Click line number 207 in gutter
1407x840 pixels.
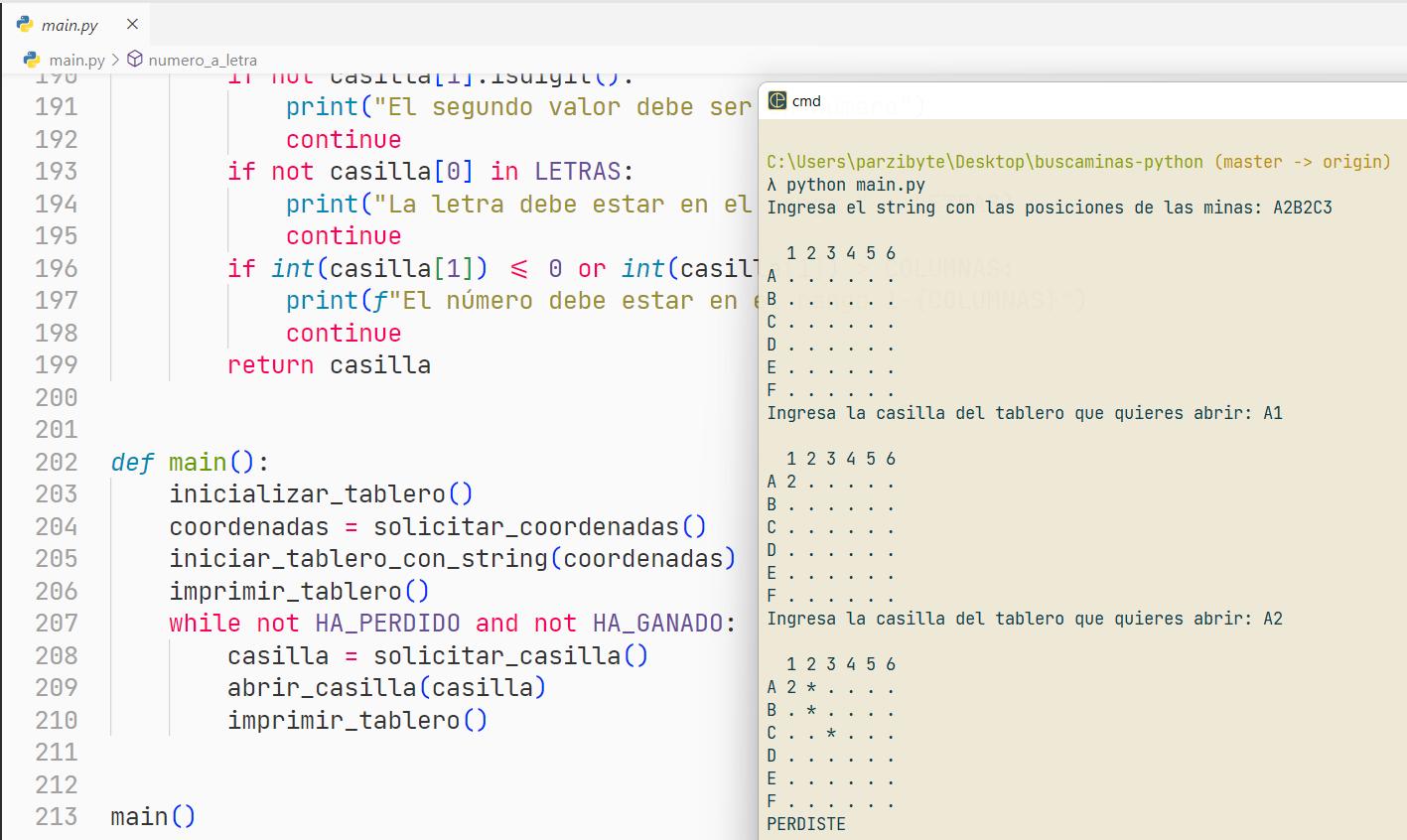[x=56, y=623]
